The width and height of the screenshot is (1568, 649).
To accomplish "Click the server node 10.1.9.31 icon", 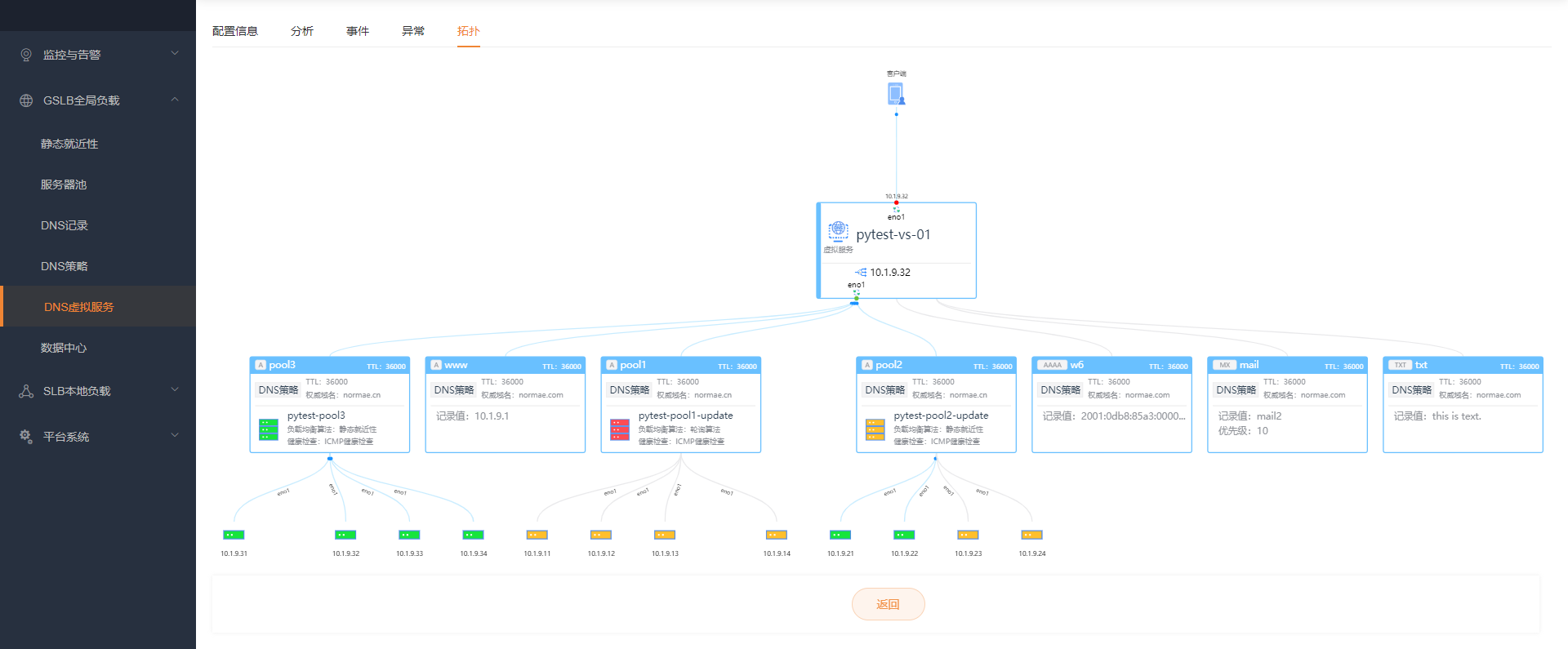I will [234, 535].
